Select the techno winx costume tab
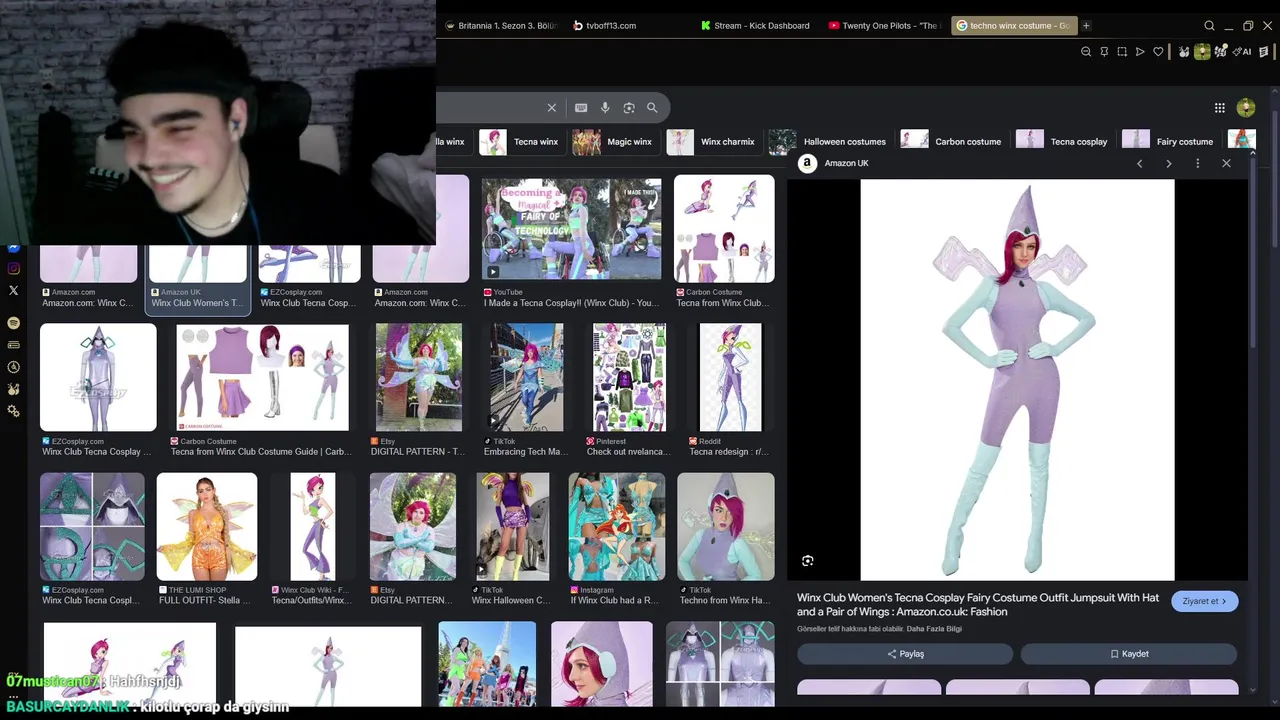The image size is (1280, 720). (x=1013, y=25)
